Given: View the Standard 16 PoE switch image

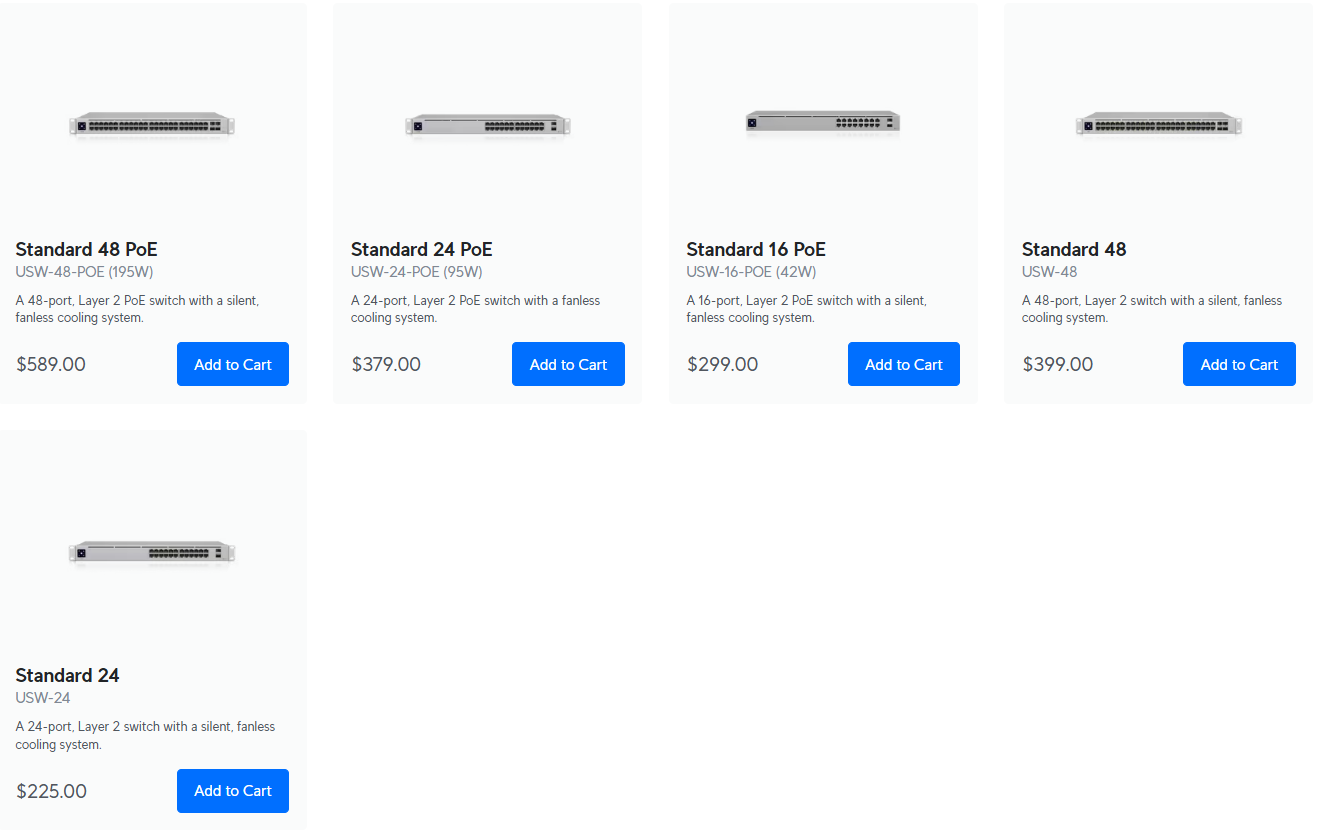Looking at the screenshot, I should pyautogui.click(x=823, y=122).
